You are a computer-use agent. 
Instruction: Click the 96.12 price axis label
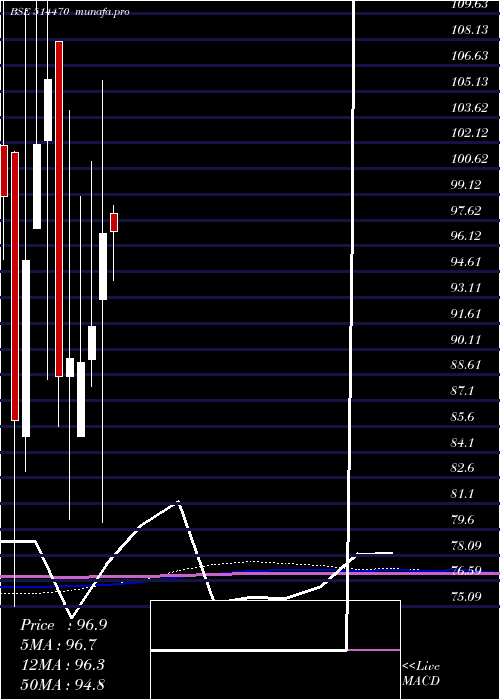click(x=466, y=236)
